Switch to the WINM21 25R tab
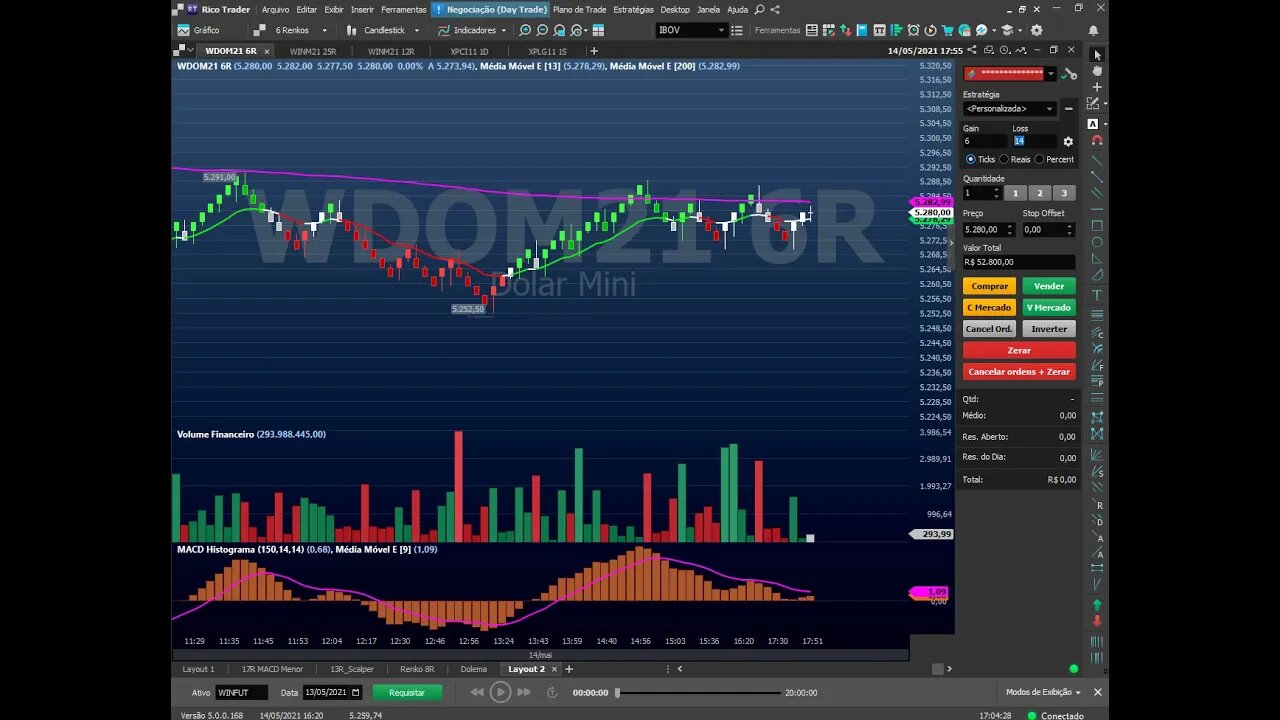This screenshot has width=1280, height=720. 313,50
